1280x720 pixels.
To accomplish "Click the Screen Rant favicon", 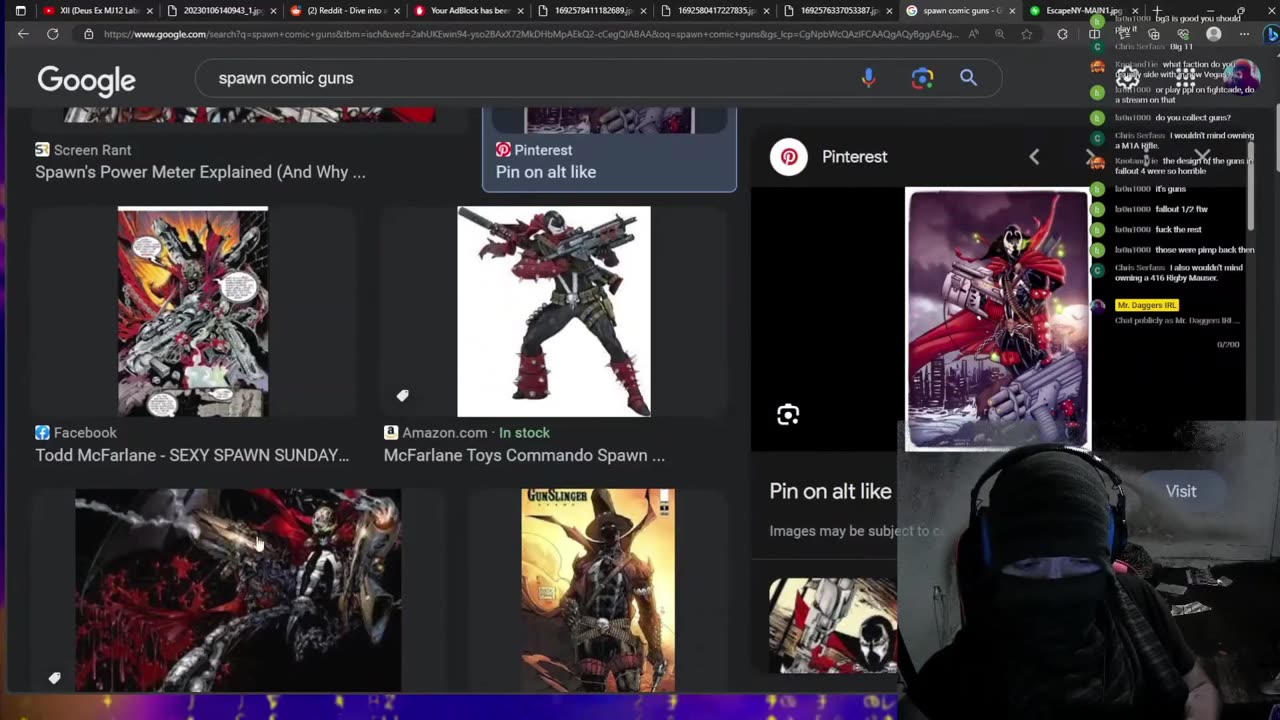I will (42, 150).
